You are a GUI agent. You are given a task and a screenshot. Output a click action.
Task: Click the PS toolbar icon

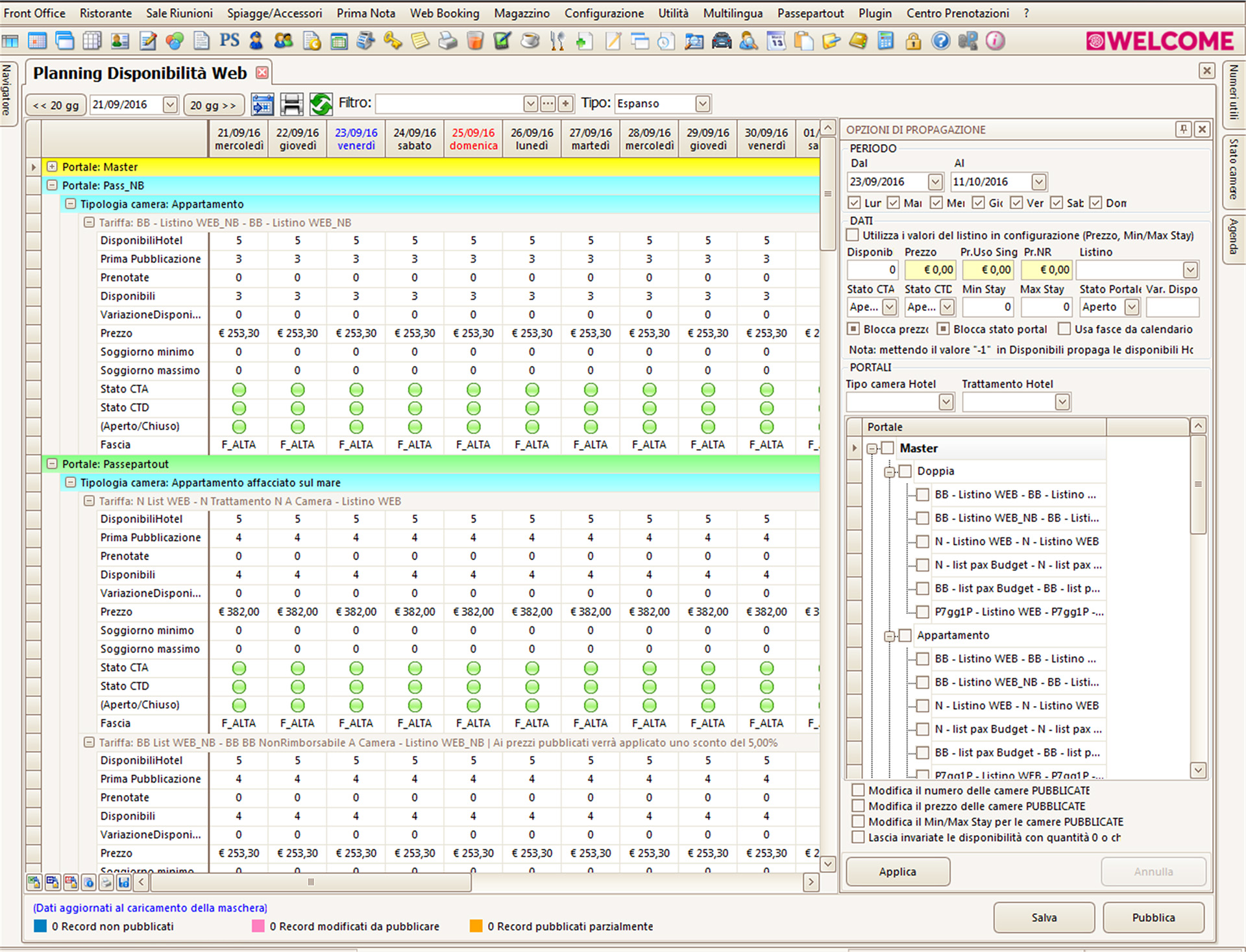[229, 41]
